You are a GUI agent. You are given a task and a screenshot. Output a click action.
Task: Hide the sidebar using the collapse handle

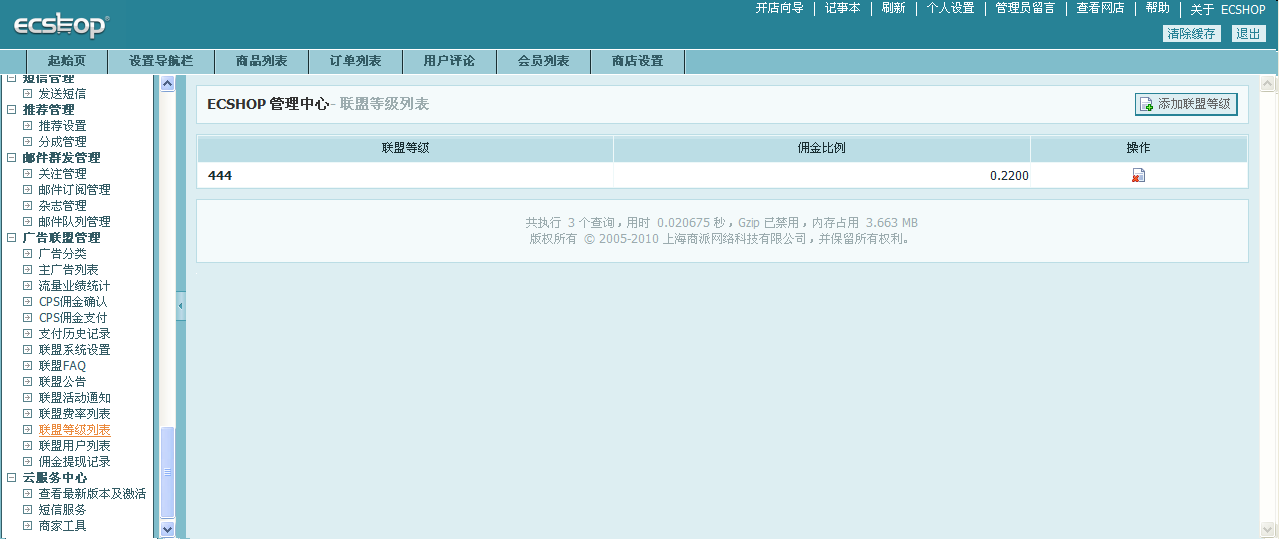click(181, 306)
